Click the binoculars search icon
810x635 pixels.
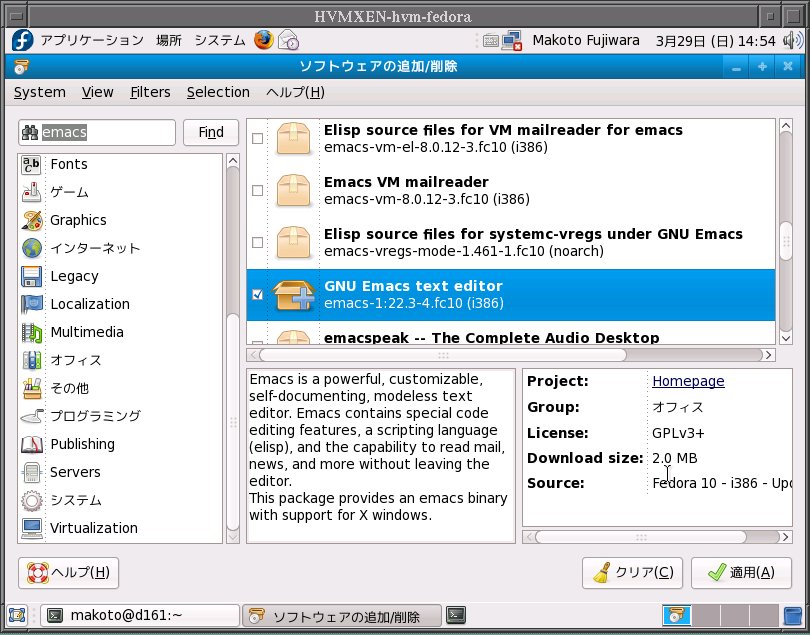click(30, 133)
